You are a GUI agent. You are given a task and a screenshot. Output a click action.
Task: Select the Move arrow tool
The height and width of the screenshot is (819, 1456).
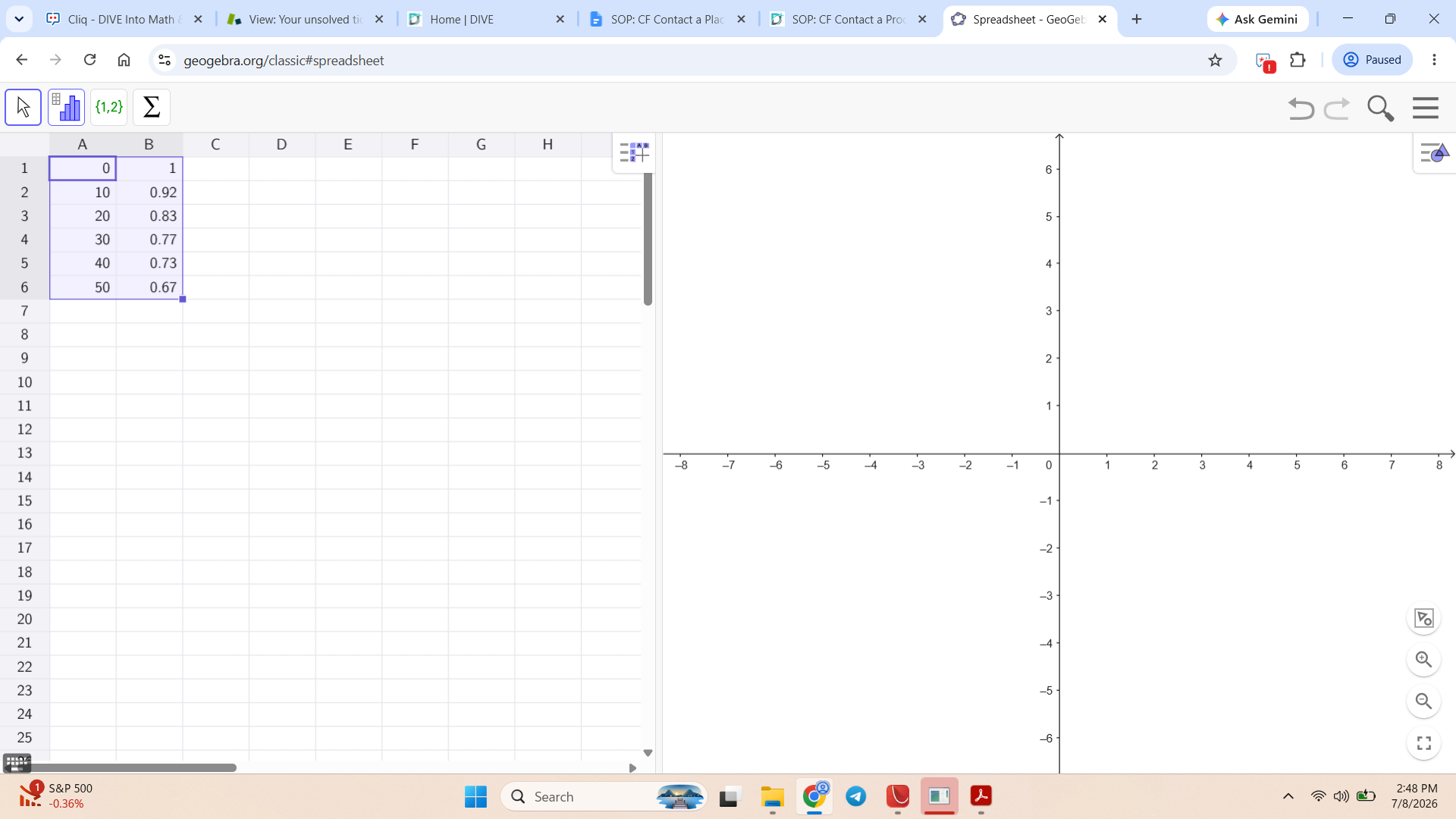[x=24, y=107]
